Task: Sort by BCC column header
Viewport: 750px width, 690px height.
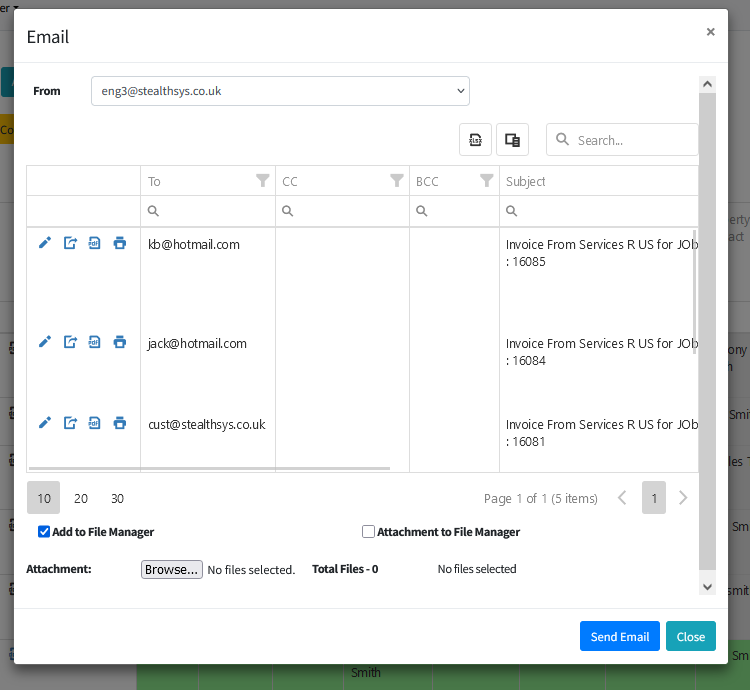Action: point(427,181)
